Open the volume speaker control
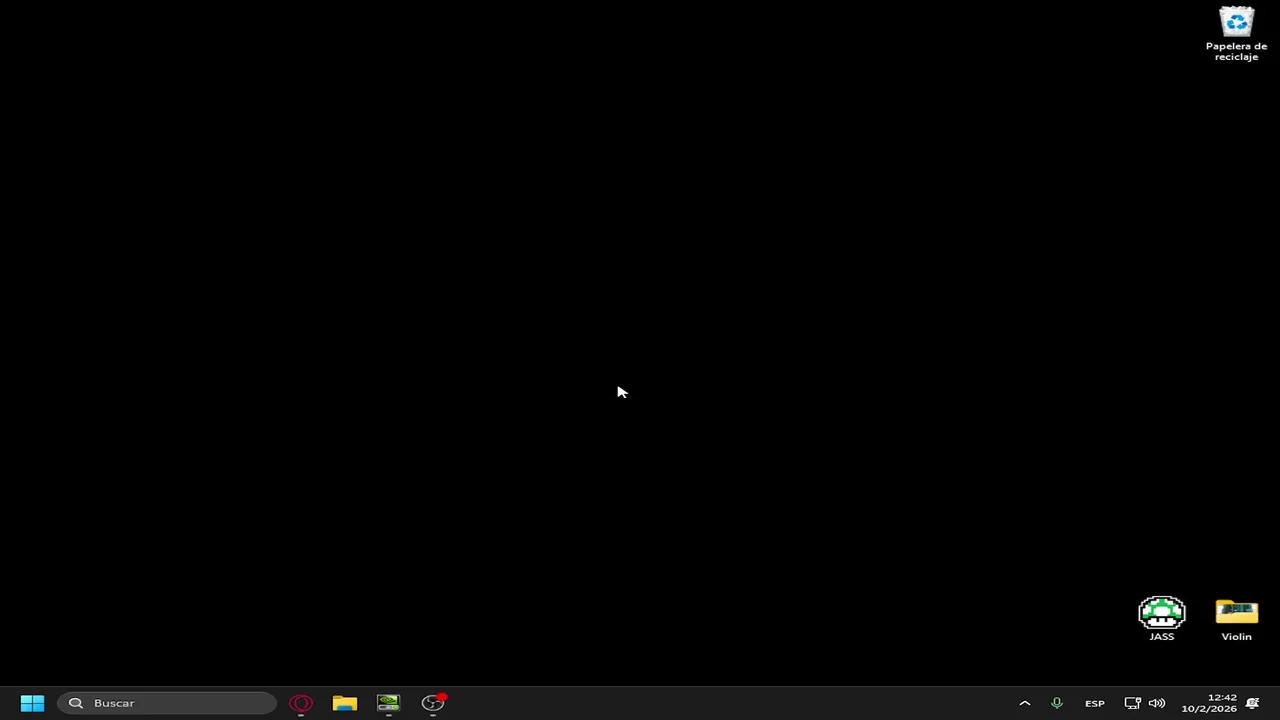Screen dimensions: 1280x720 coord(1157,703)
